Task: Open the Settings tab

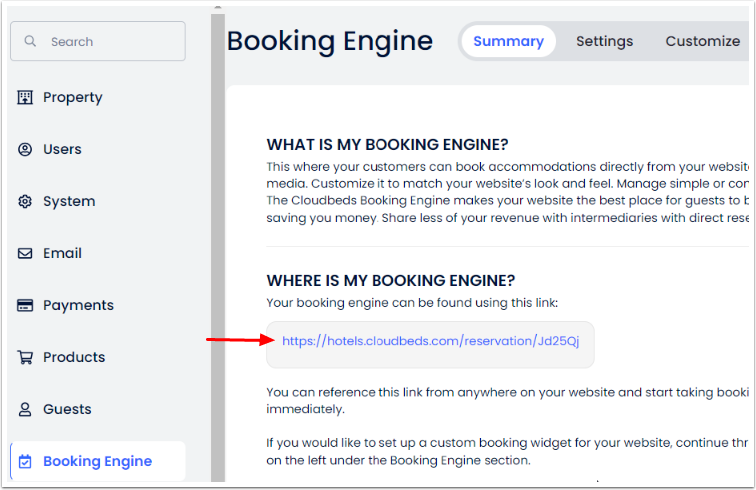Action: [x=604, y=41]
